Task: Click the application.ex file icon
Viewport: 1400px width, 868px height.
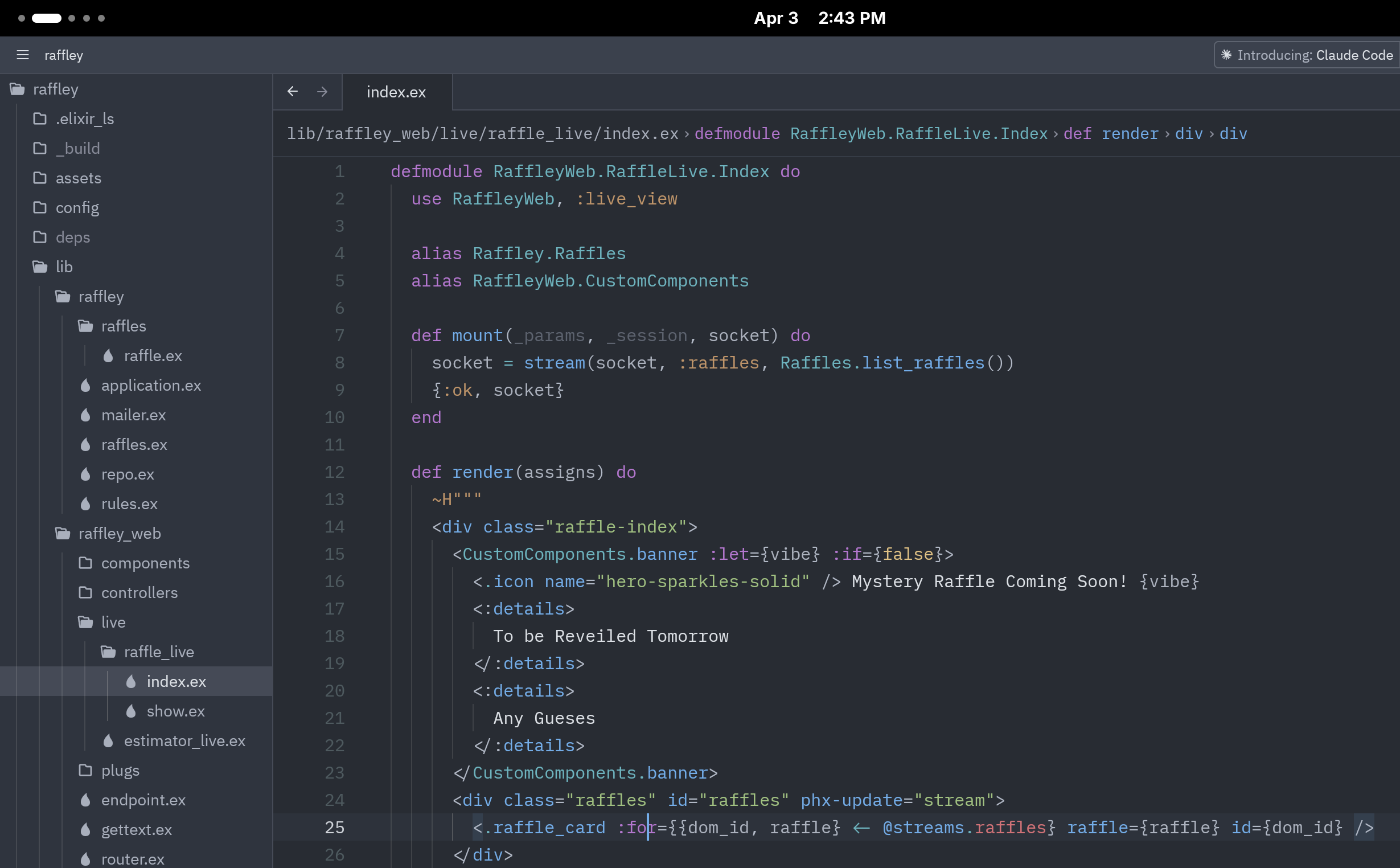Action: pos(85,385)
